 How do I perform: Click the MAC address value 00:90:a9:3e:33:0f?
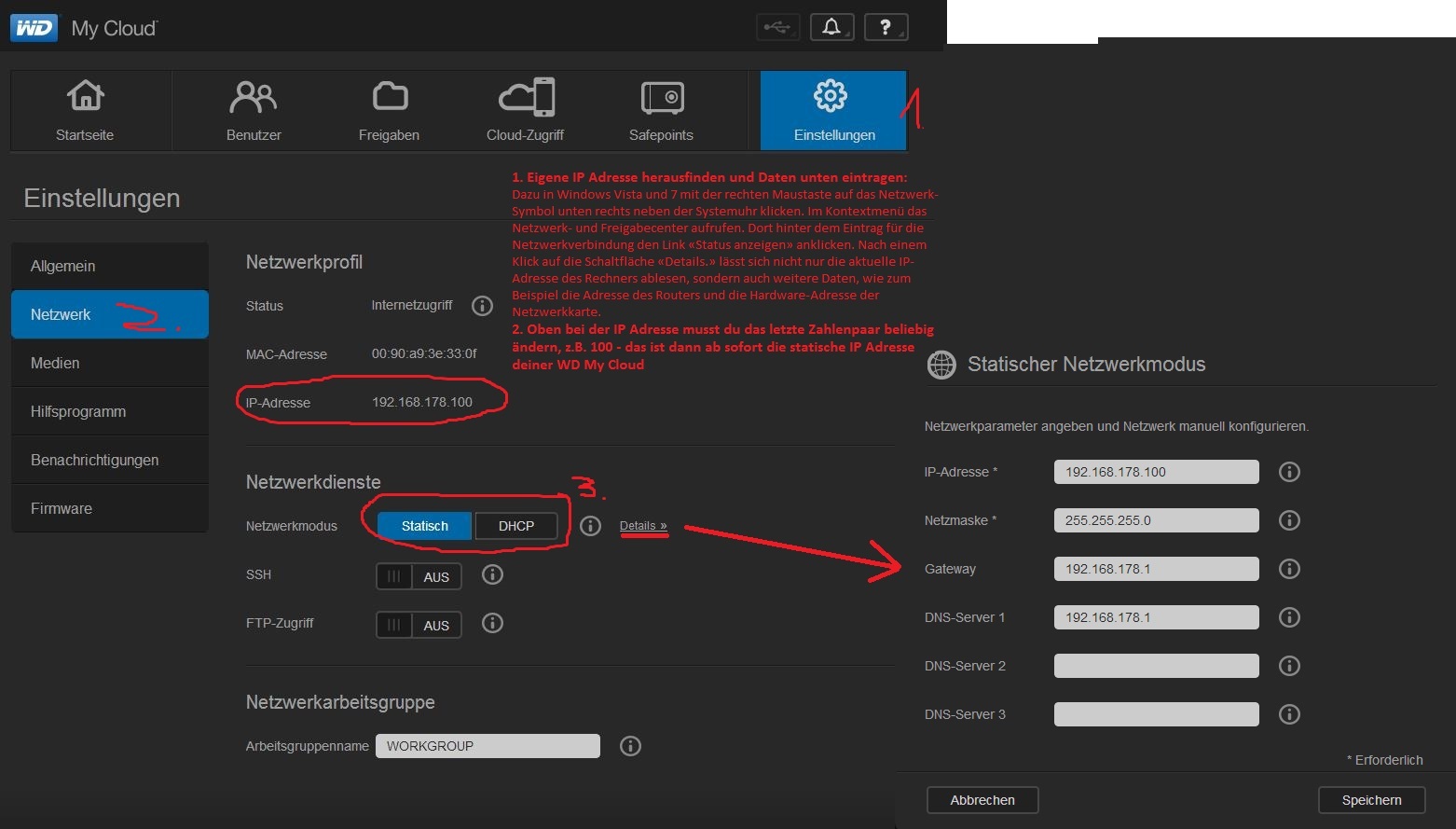(x=424, y=354)
